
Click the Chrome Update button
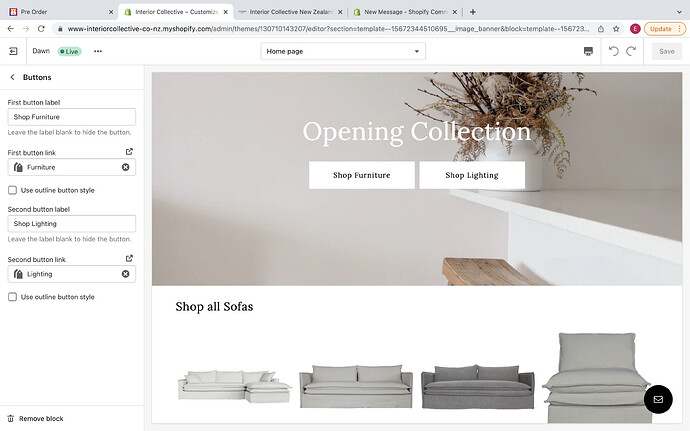pyautogui.click(x=665, y=29)
